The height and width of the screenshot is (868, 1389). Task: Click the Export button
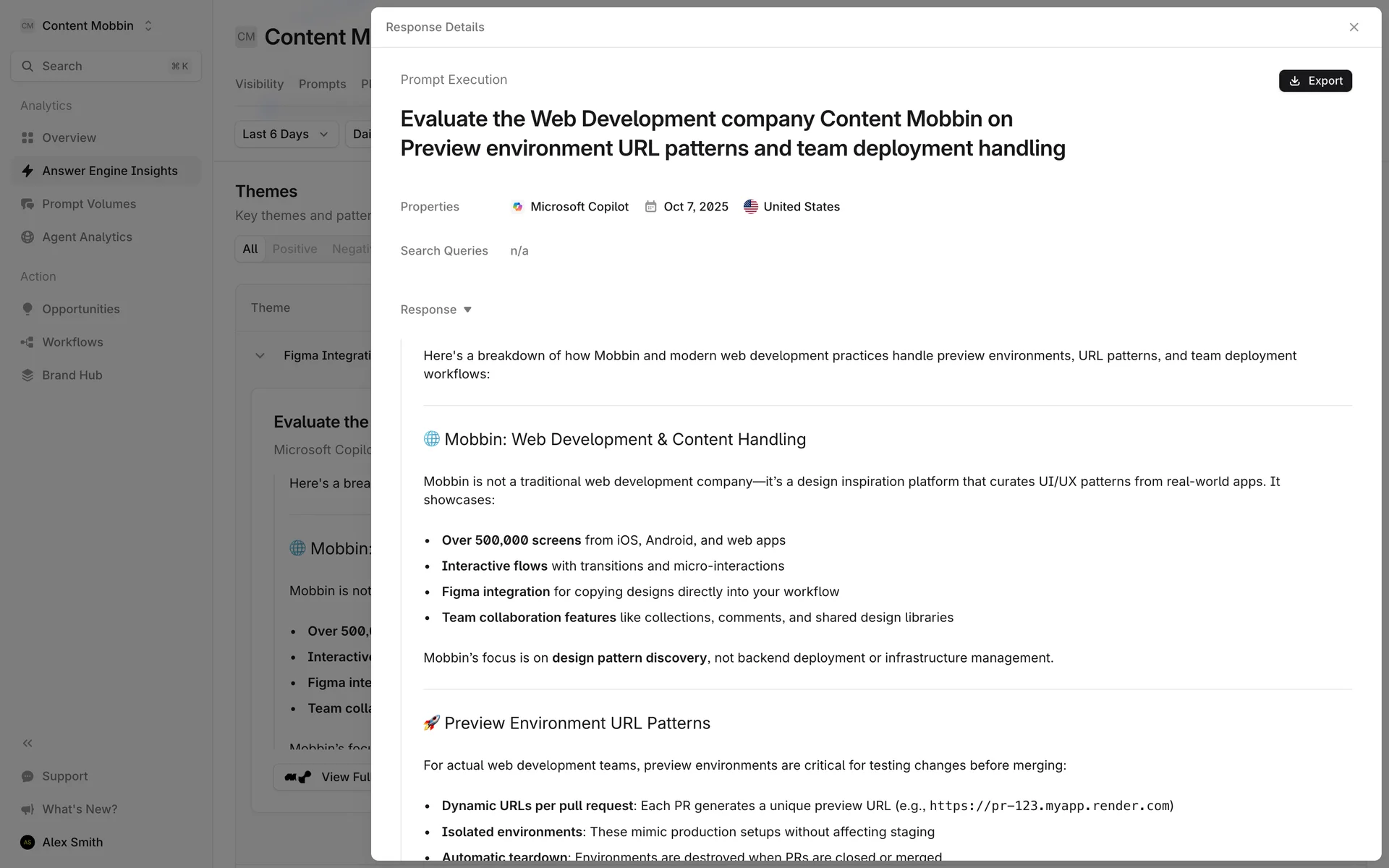1314,81
